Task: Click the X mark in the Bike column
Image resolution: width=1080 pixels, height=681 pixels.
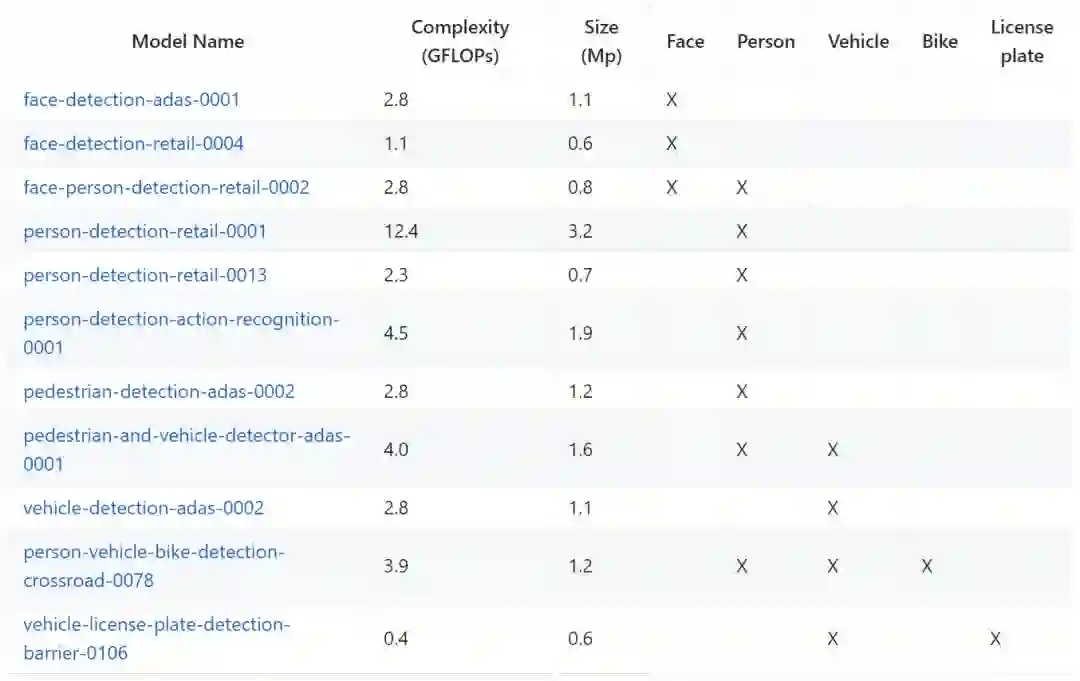Action: point(927,567)
